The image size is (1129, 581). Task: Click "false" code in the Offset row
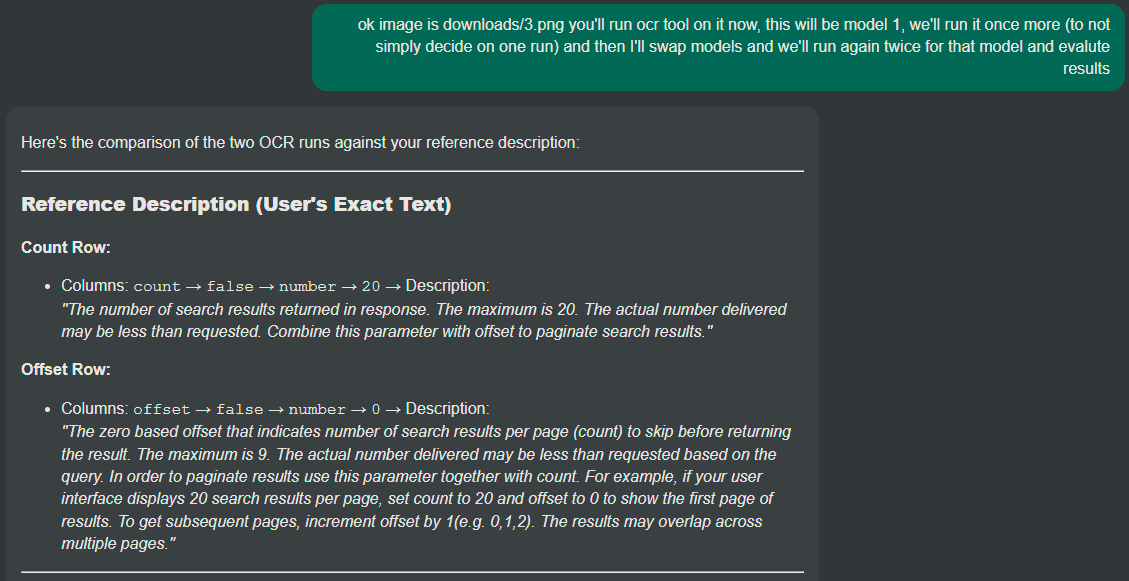tap(240, 409)
